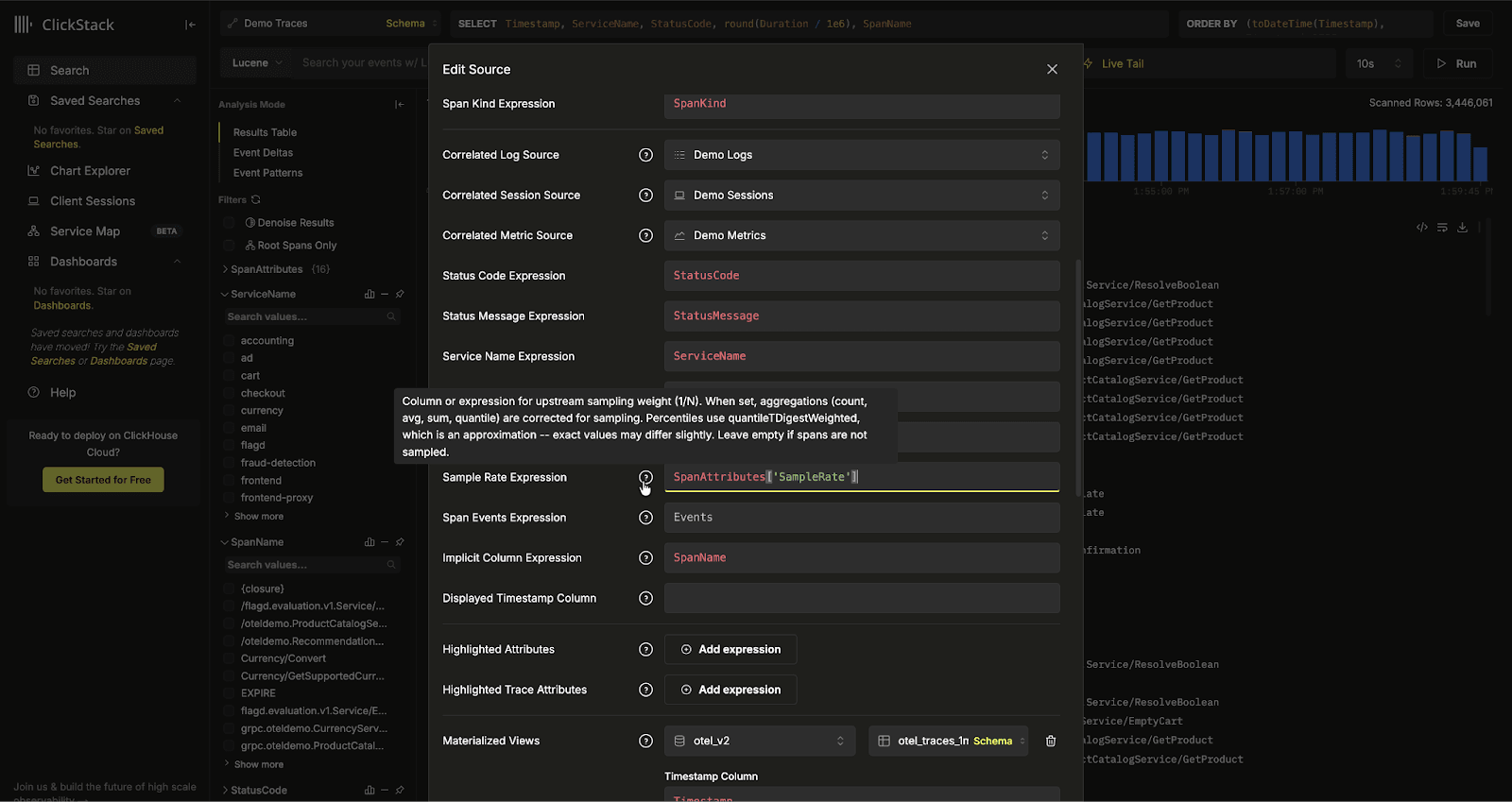
Task: Collapse the ClickStack sidebar
Action: click(x=190, y=25)
